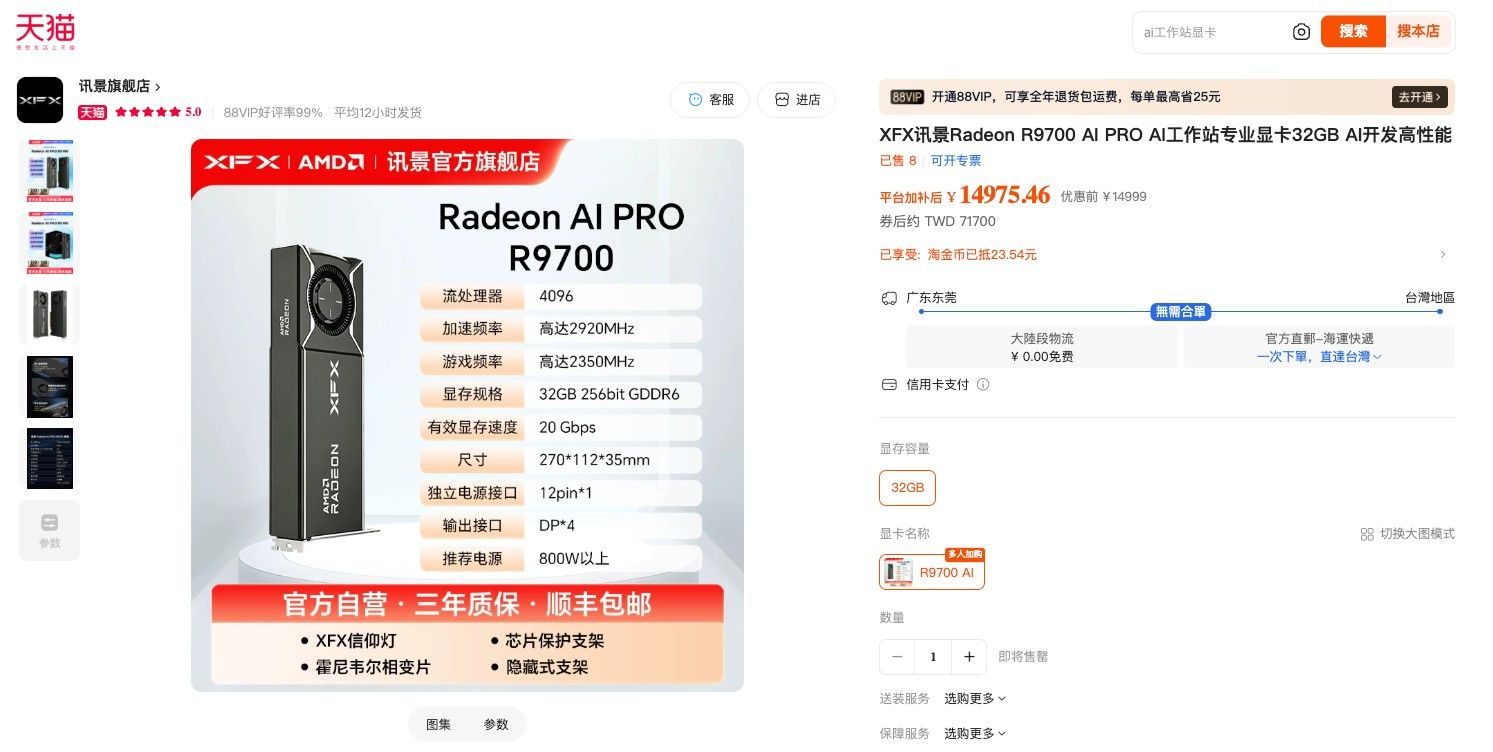Select the R9700 AI card option
This screenshot has height=752, width=1493.
pyautogui.click(x=932, y=572)
